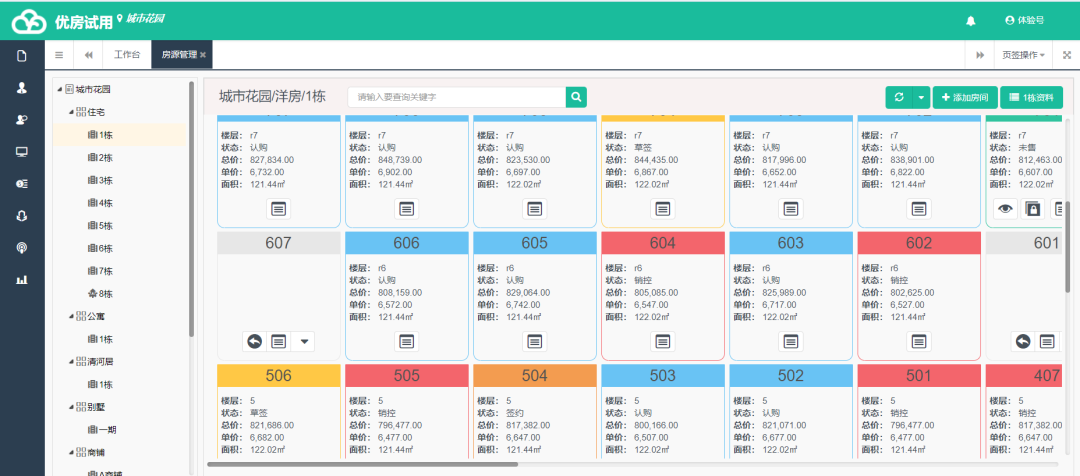Click the horizontal scrollbar under the room grid
Image resolution: width=1080 pixels, height=476 pixels.
(363, 464)
